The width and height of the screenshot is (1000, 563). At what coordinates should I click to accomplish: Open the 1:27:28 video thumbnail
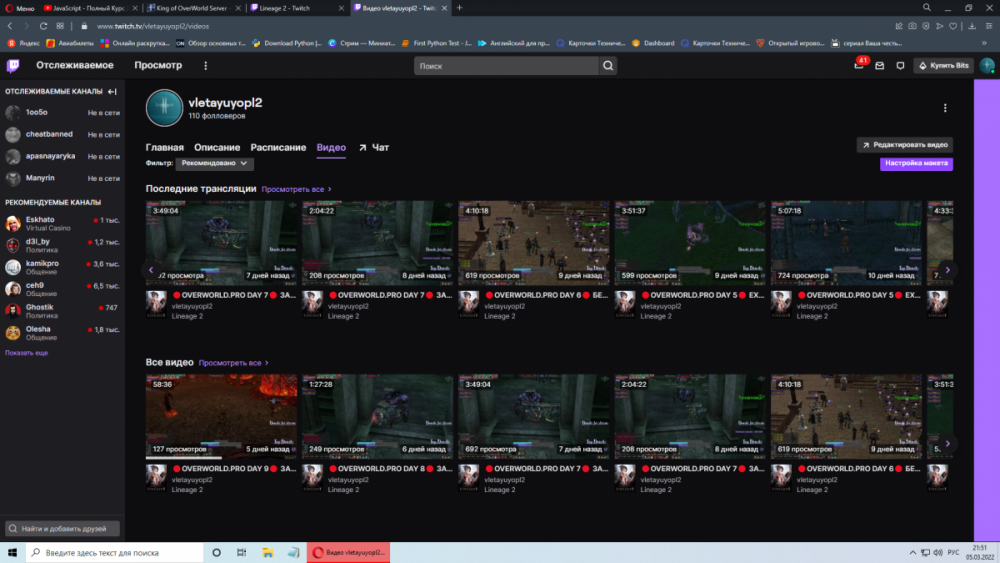click(378, 416)
